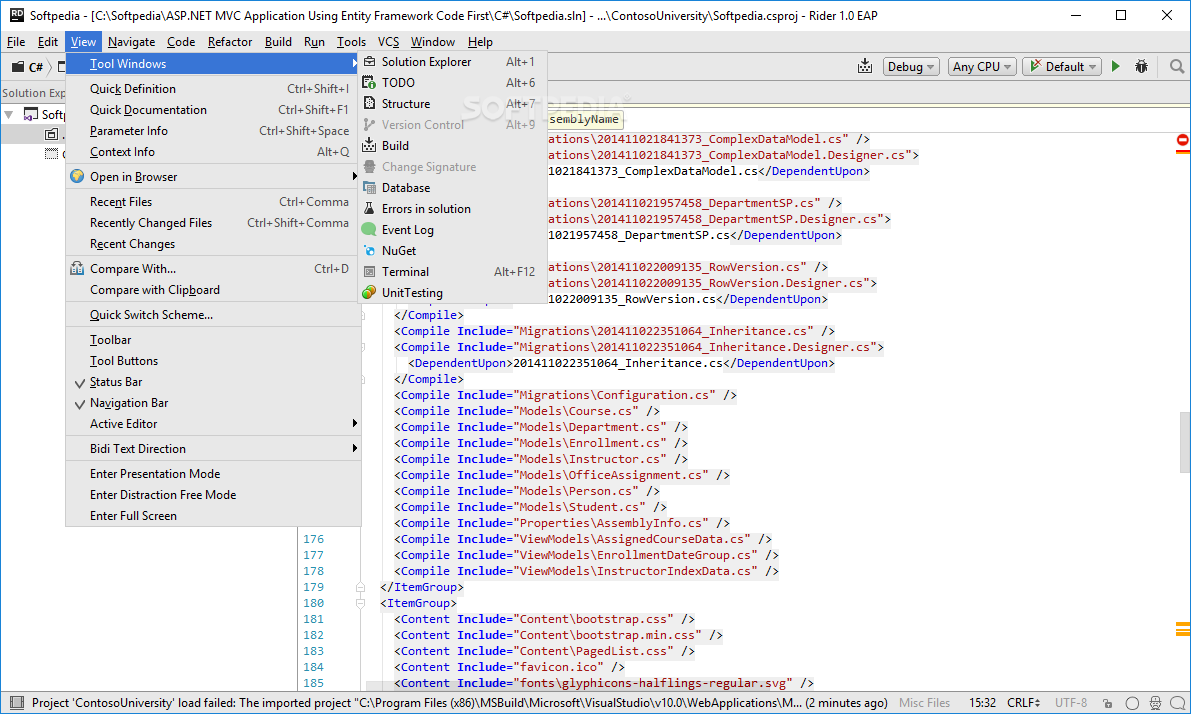Open the Navigate menu
This screenshot has width=1191, height=714.
tap(131, 42)
